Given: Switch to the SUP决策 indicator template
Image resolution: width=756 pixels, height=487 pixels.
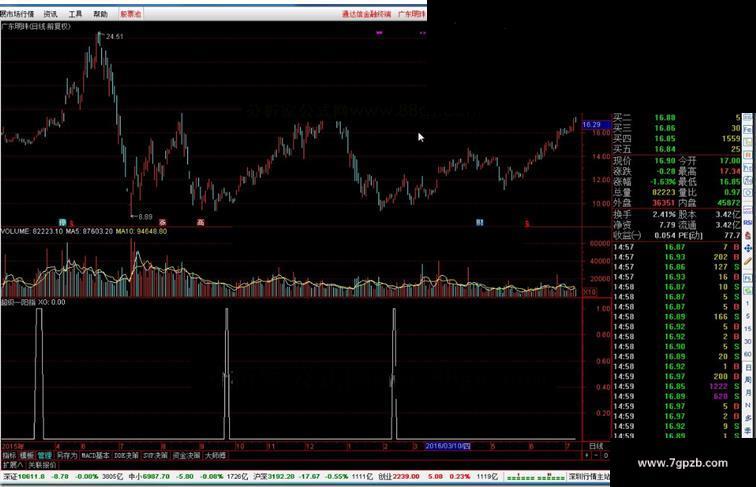Looking at the screenshot, I should point(155,455).
